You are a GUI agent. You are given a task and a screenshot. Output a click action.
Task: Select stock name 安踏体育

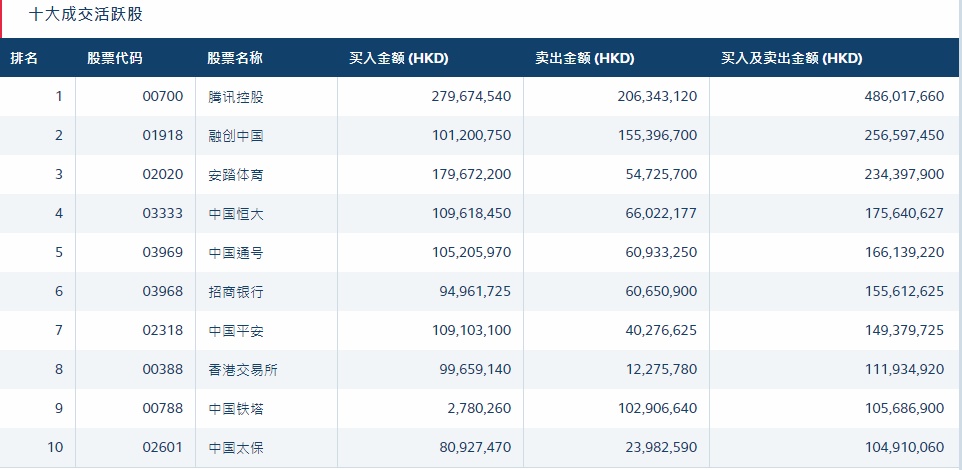coord(236,175)
